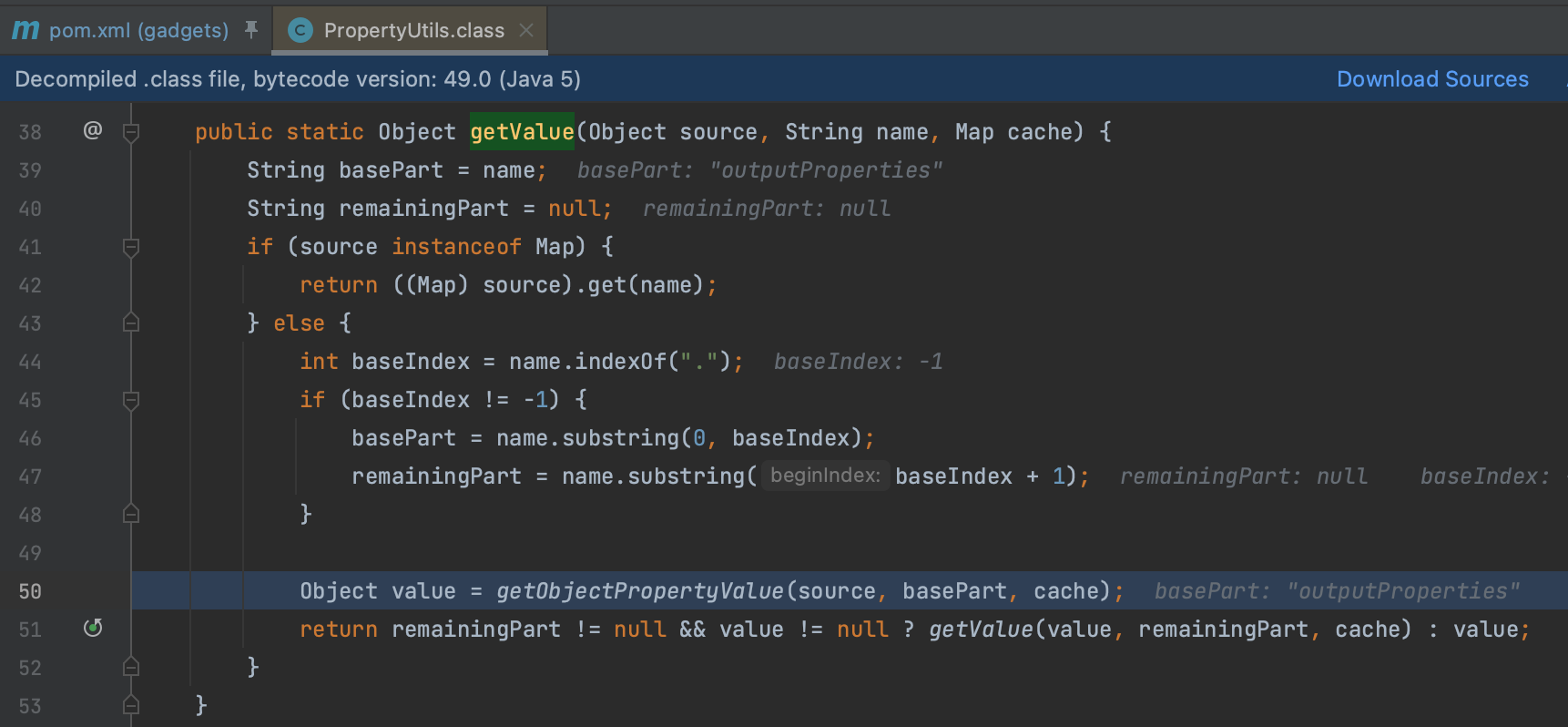Toggle the fold end marker at line 48
Viewport: 1568px width, 727px height.
(131, 515)
